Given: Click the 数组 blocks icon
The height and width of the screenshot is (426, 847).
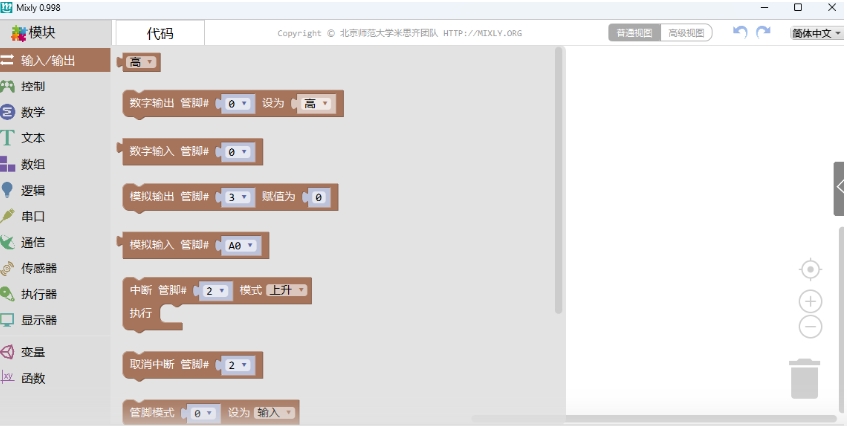Looking at the screenshot, I should click(x=8, y=164).
